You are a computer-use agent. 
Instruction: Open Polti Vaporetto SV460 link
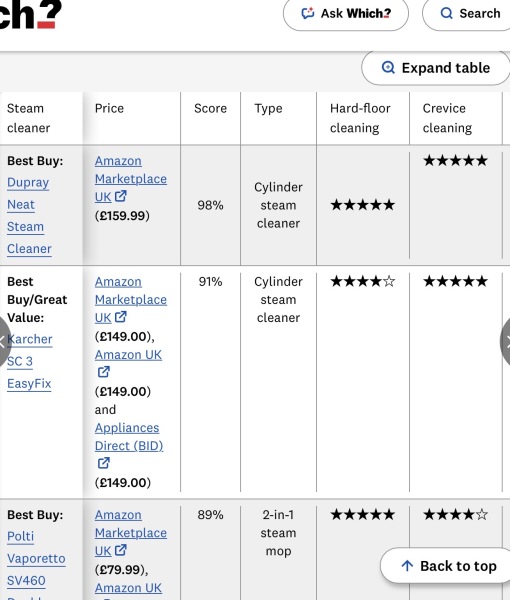click(x=36, y=558)
